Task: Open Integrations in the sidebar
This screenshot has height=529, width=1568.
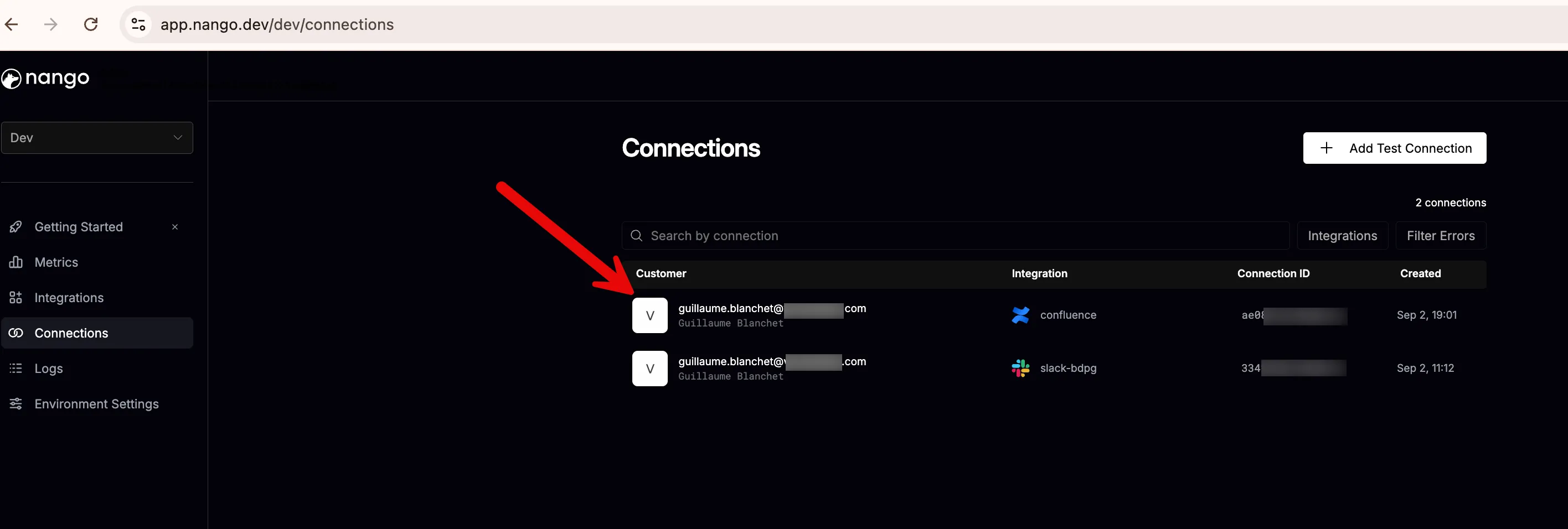Action: pyautogui.click(x=69, y=297)
